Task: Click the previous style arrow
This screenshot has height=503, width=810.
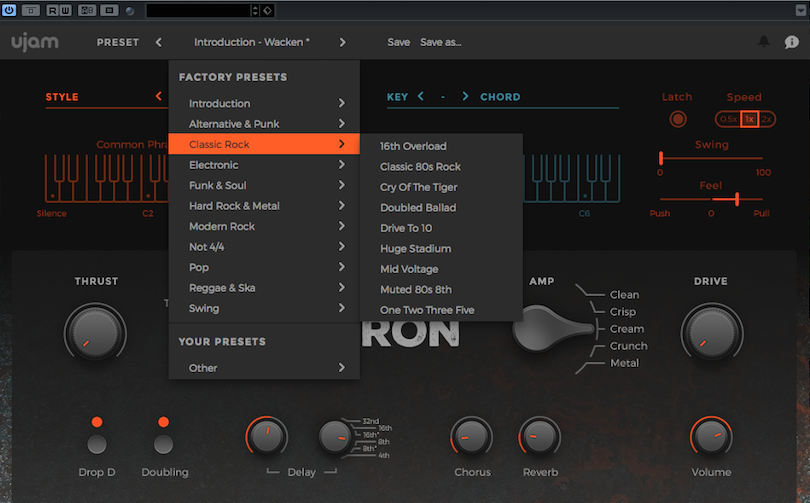Action: tap(159, 96)
